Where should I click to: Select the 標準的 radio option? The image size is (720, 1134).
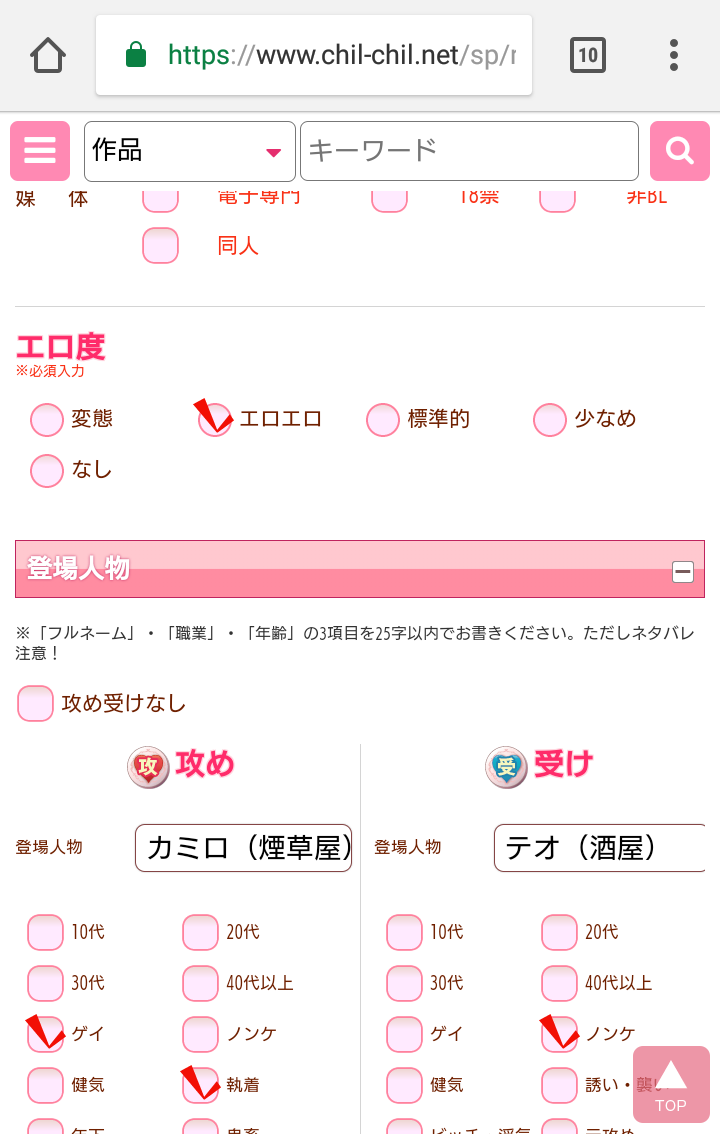(x=383, y=420)
